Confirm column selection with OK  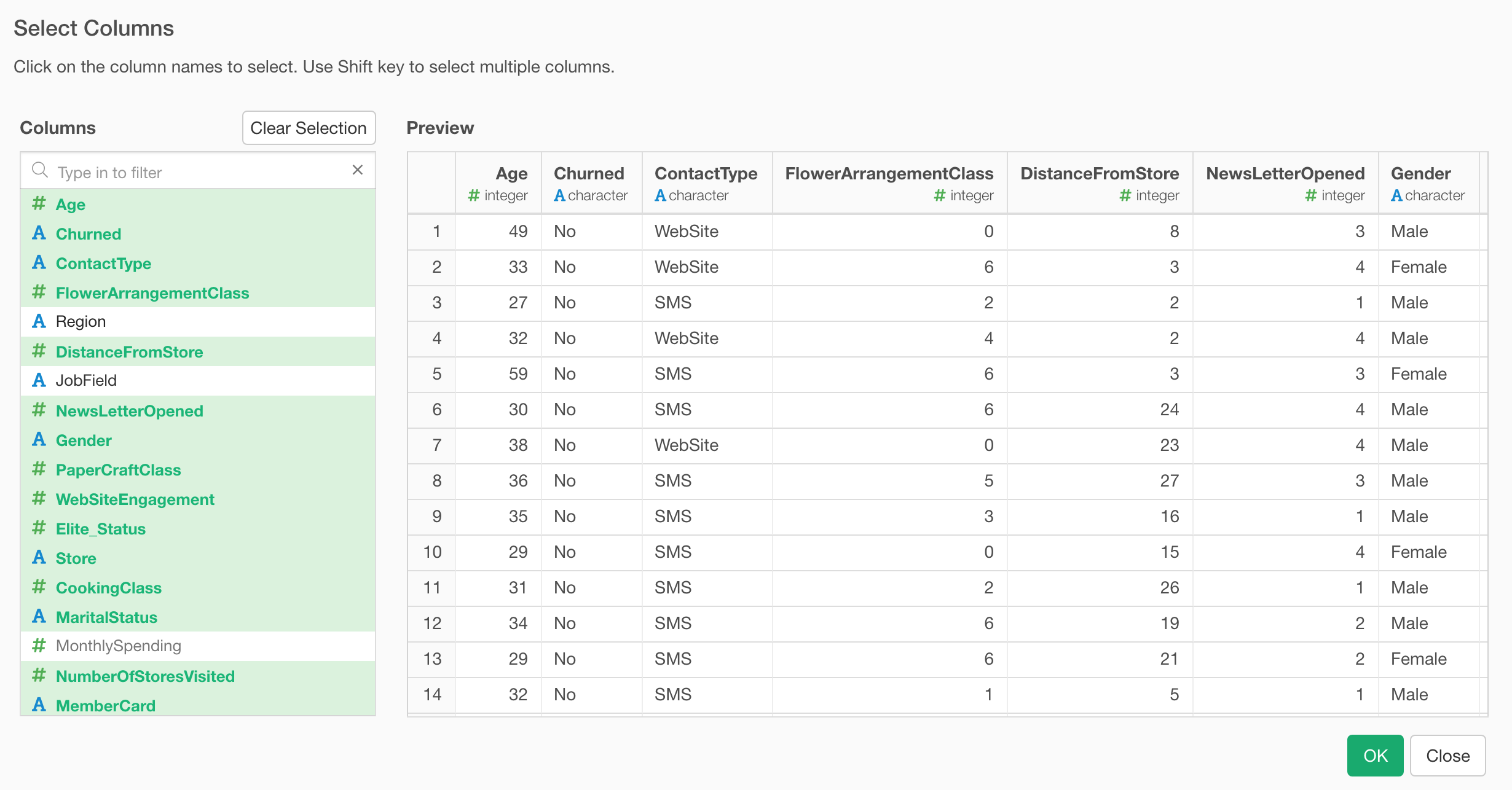pyautogui.click(x=1375, y=756)
